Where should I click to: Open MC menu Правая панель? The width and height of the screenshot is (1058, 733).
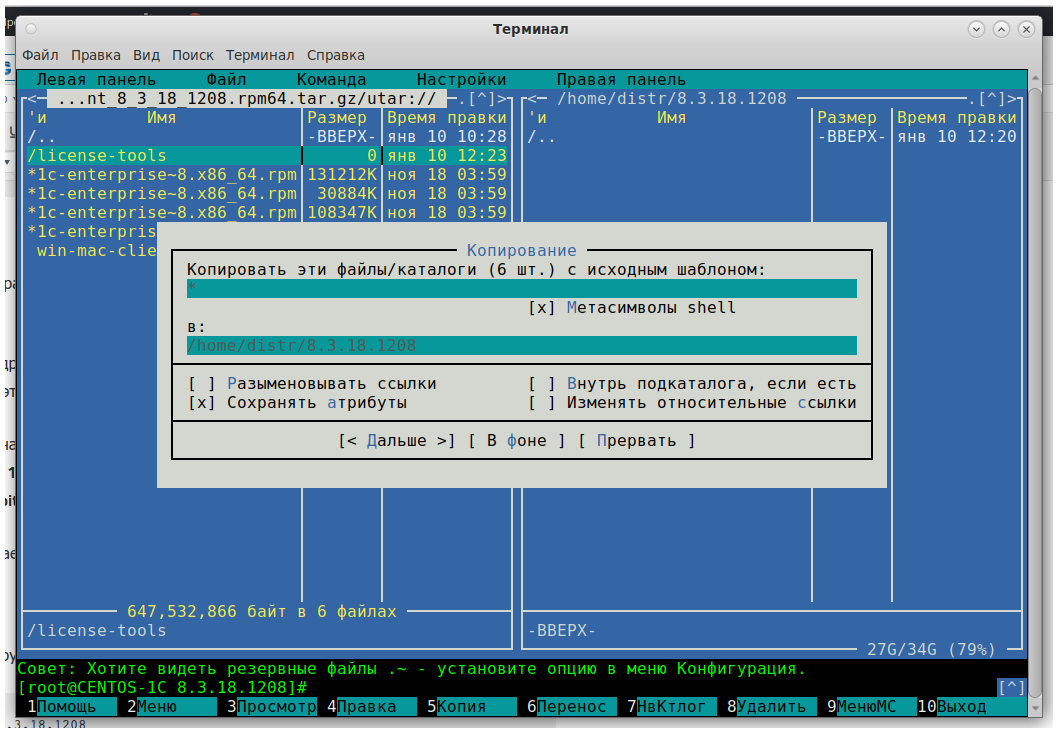coord(621,80)
